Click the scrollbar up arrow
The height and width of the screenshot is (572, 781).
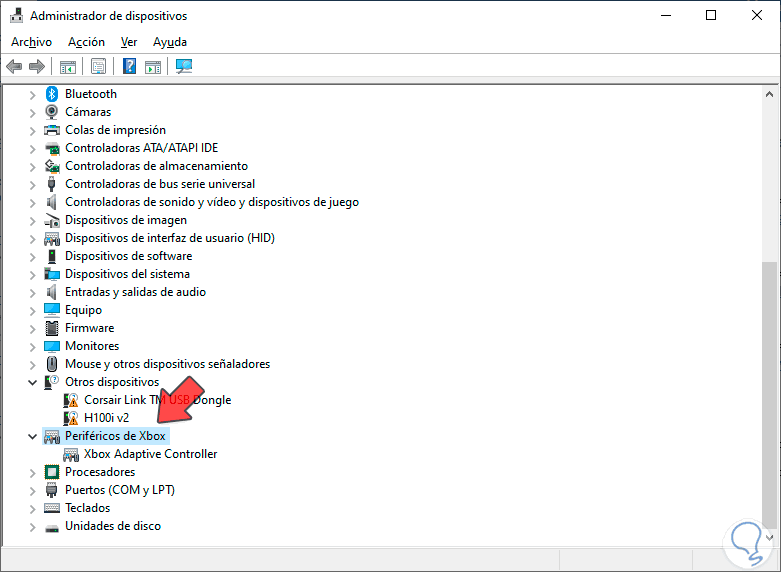[x=769, y=94]
